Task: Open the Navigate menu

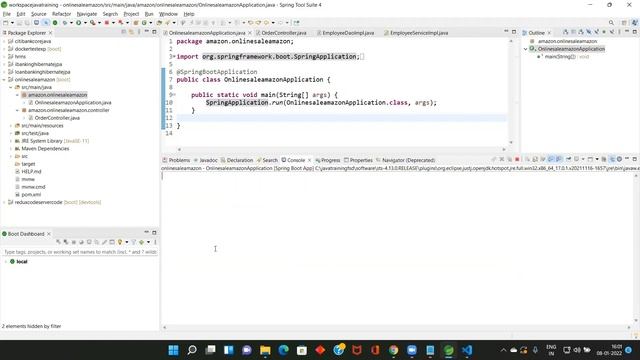Action: point(87,14)
